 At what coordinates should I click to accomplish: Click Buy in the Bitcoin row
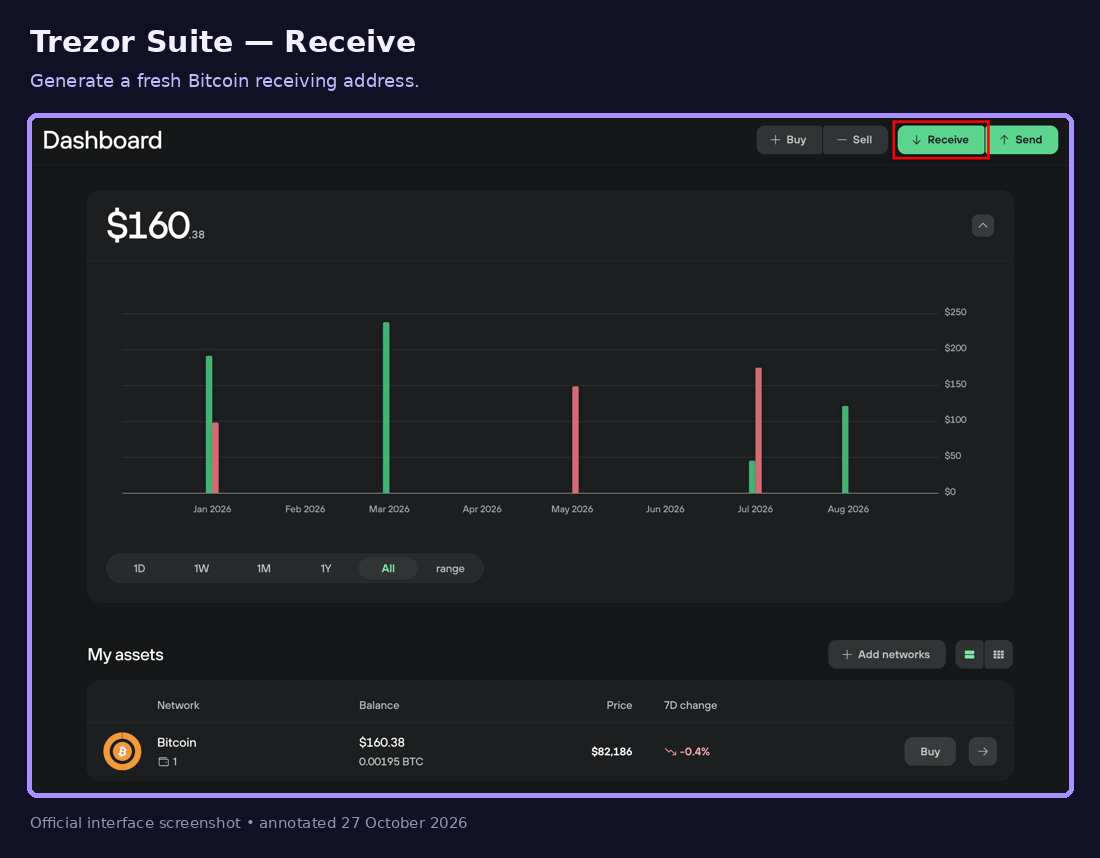[x=930, y=751]
